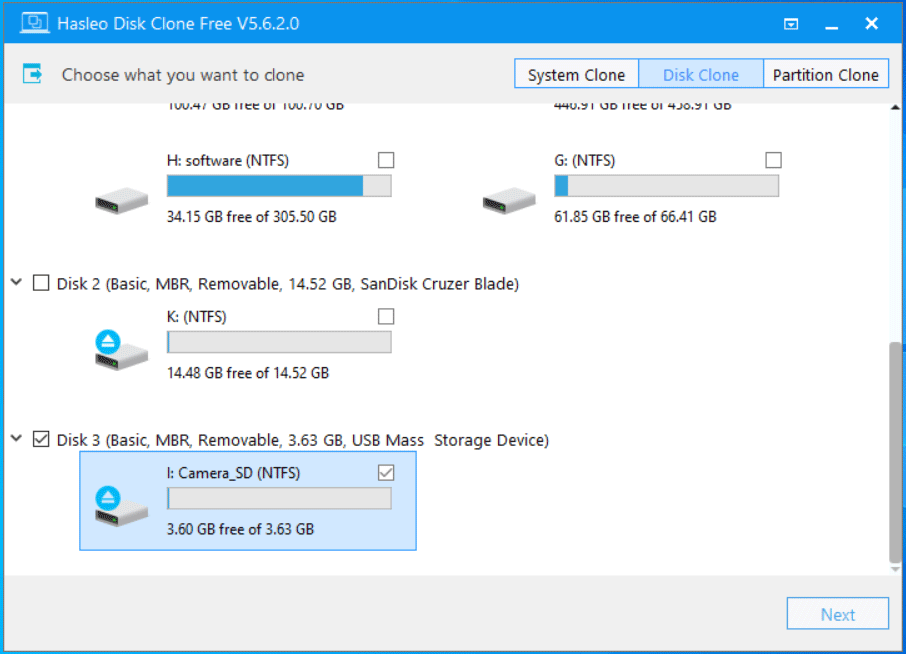Check the G: (NTFS) partition checkbox
906x654 pixels.
click(773, 160)
